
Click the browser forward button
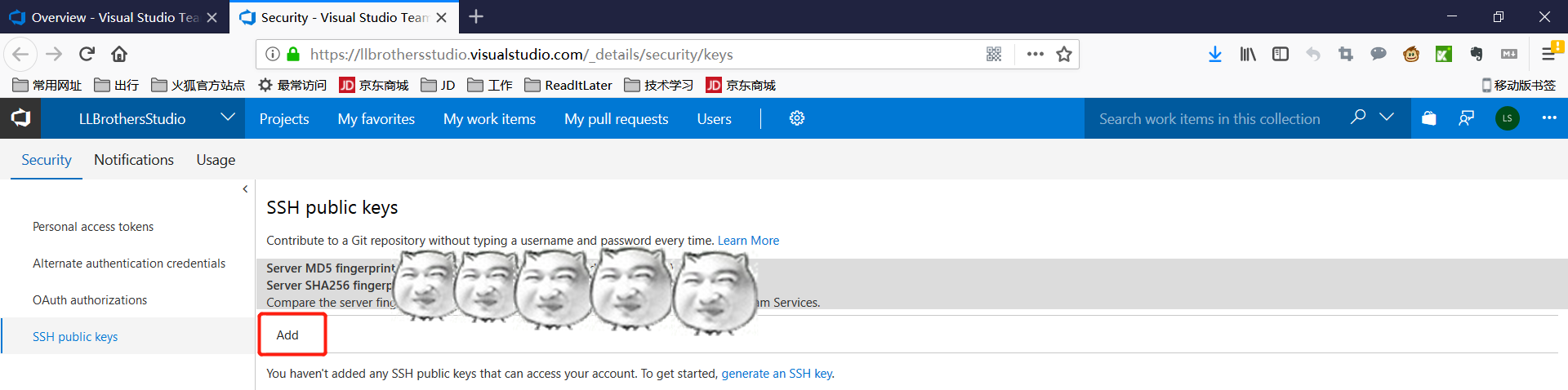pyautogui.click(x=54, y=54)
